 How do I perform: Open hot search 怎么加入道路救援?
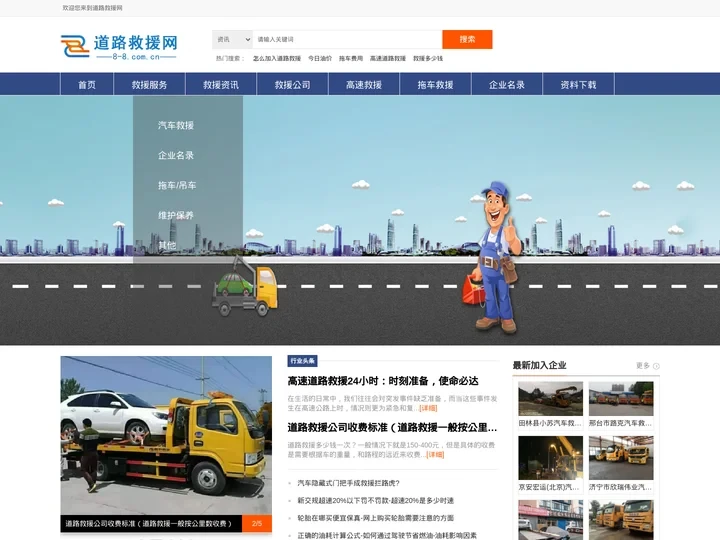(x=276, y=58)
